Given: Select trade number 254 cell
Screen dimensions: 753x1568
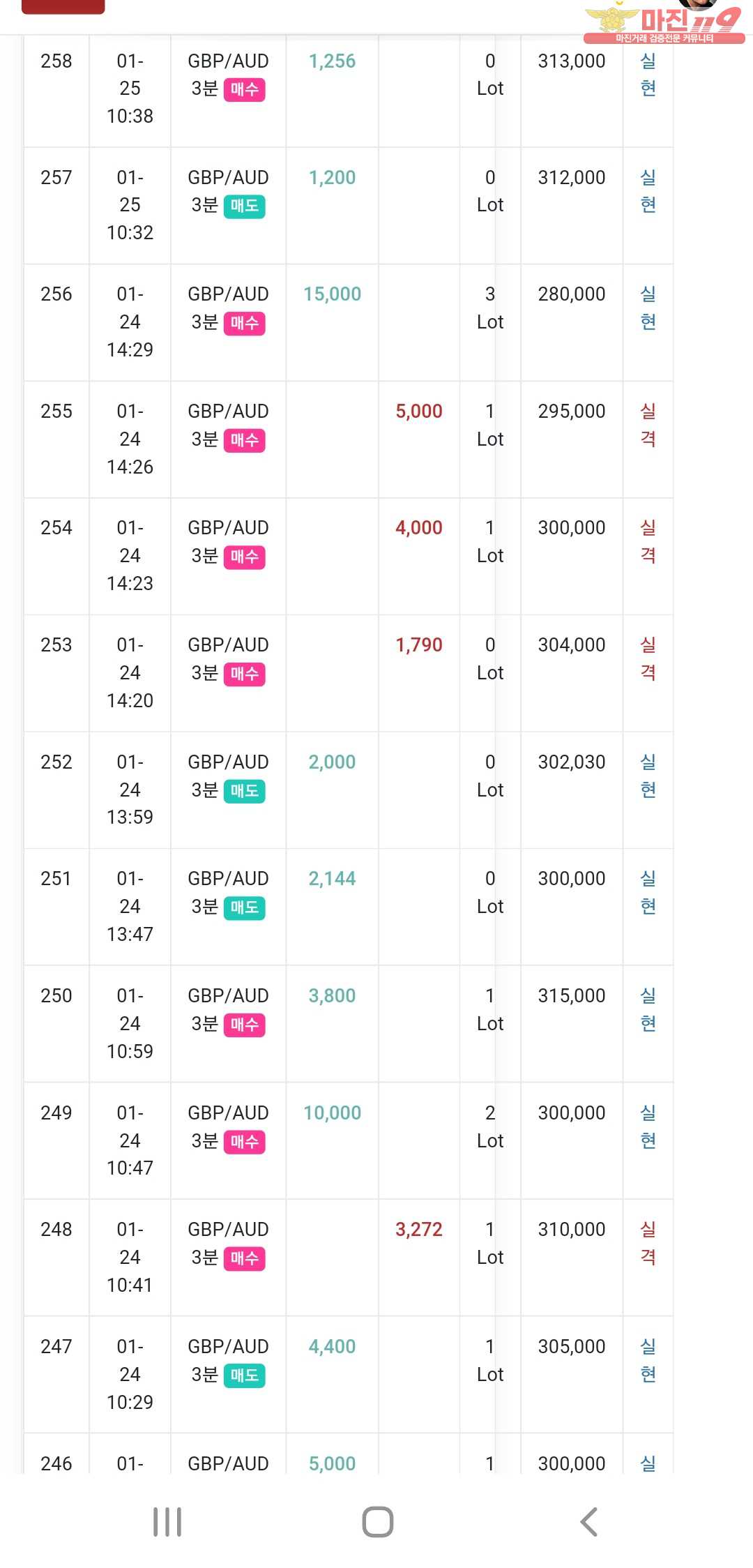Looking at the screenshot, I should pyautogui.click(x=56, y=528).
